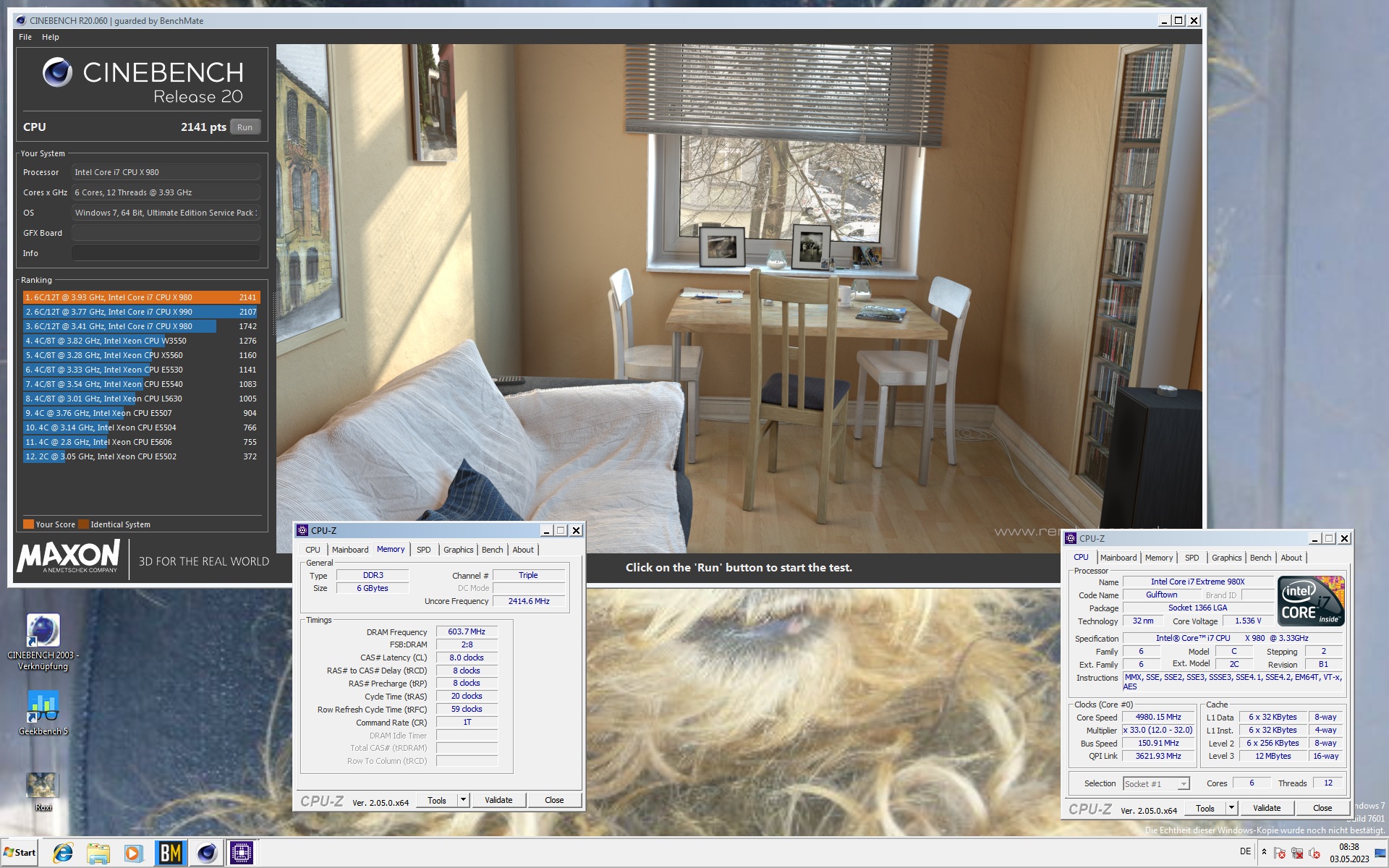Open the tray clock showing 08:38
Screen dimensions: 1389x868
1348,853
